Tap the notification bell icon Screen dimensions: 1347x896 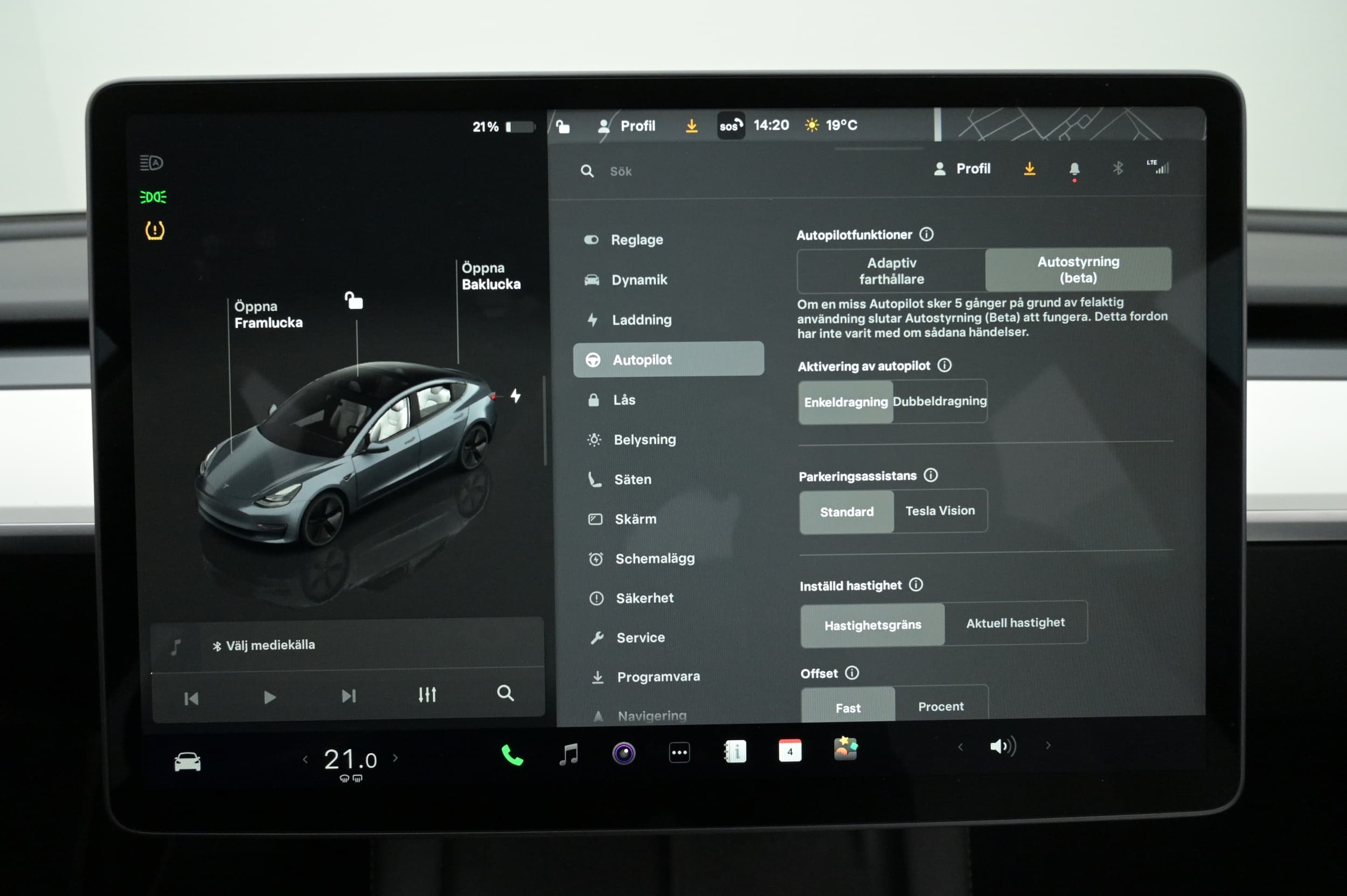pyautogui.click(x=1074, y=169)
